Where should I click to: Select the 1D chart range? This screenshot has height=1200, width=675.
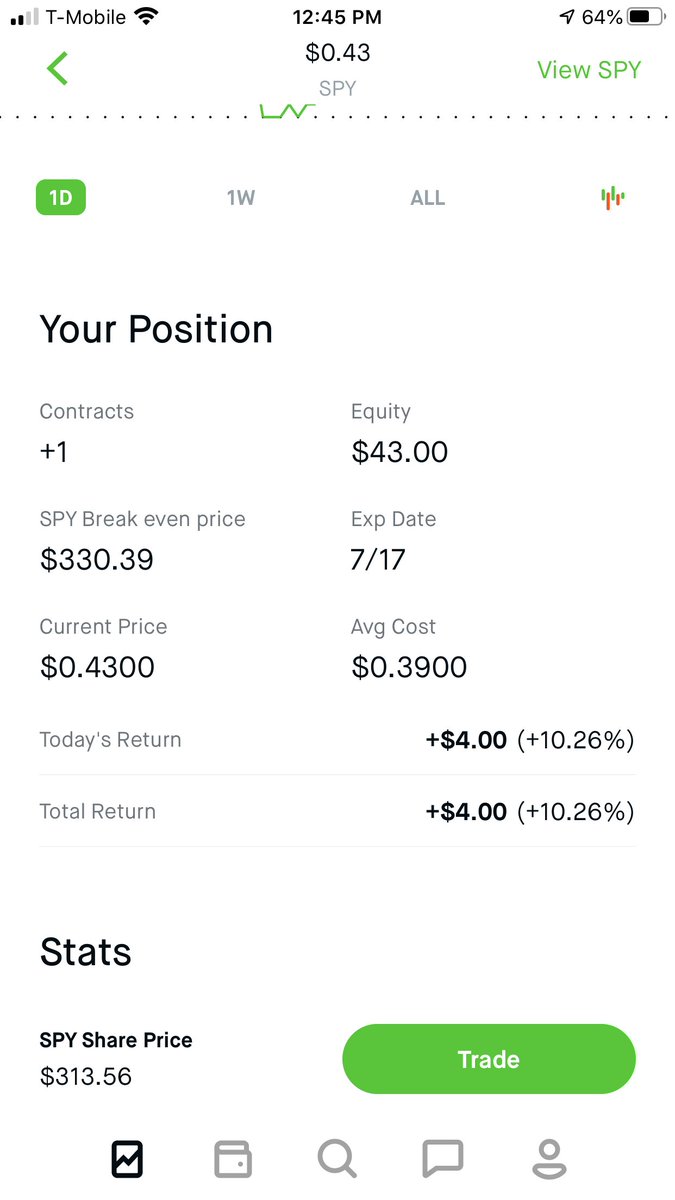[61, 197]
